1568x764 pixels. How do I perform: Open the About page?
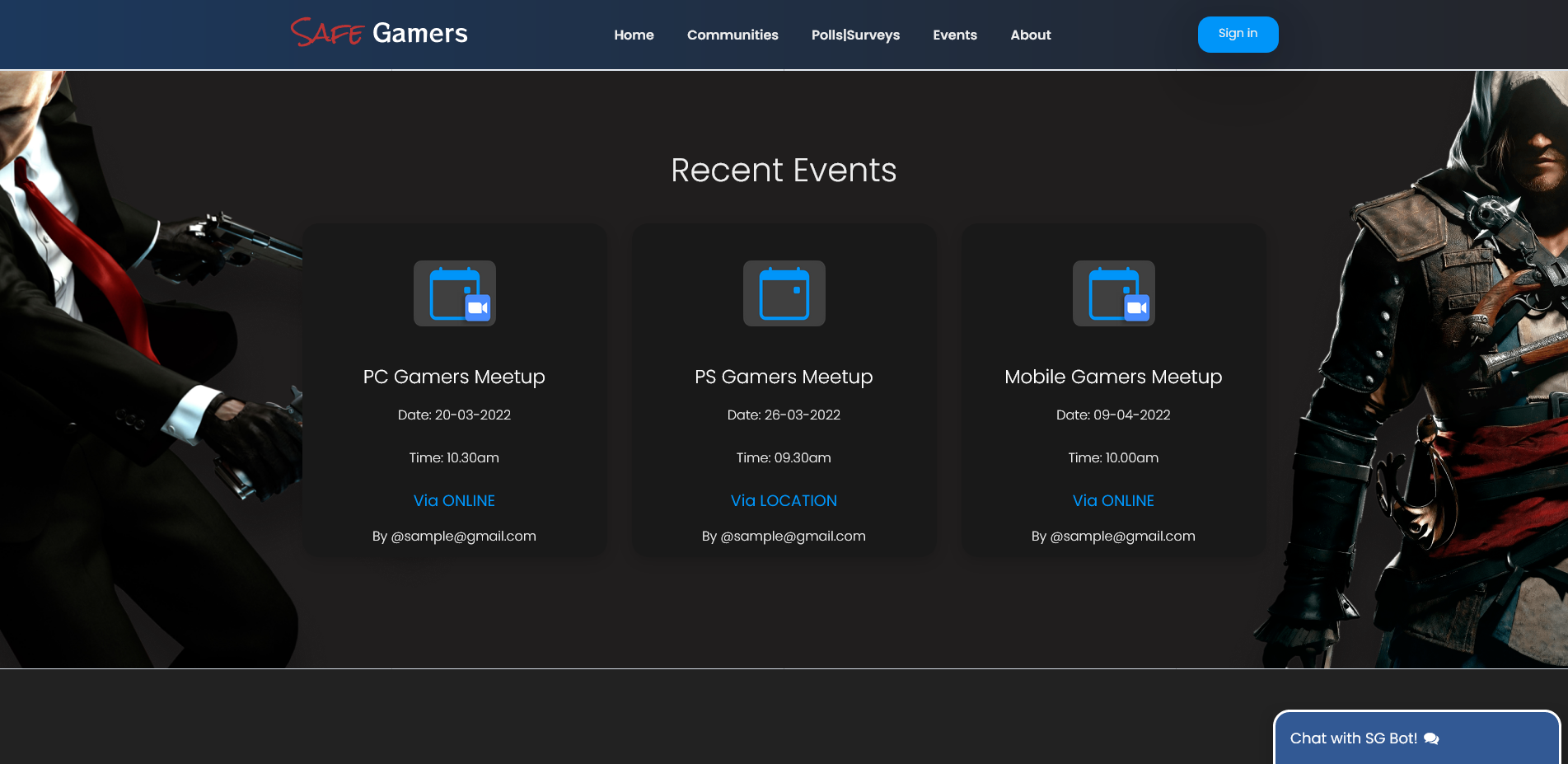(x=1031, y=35)
